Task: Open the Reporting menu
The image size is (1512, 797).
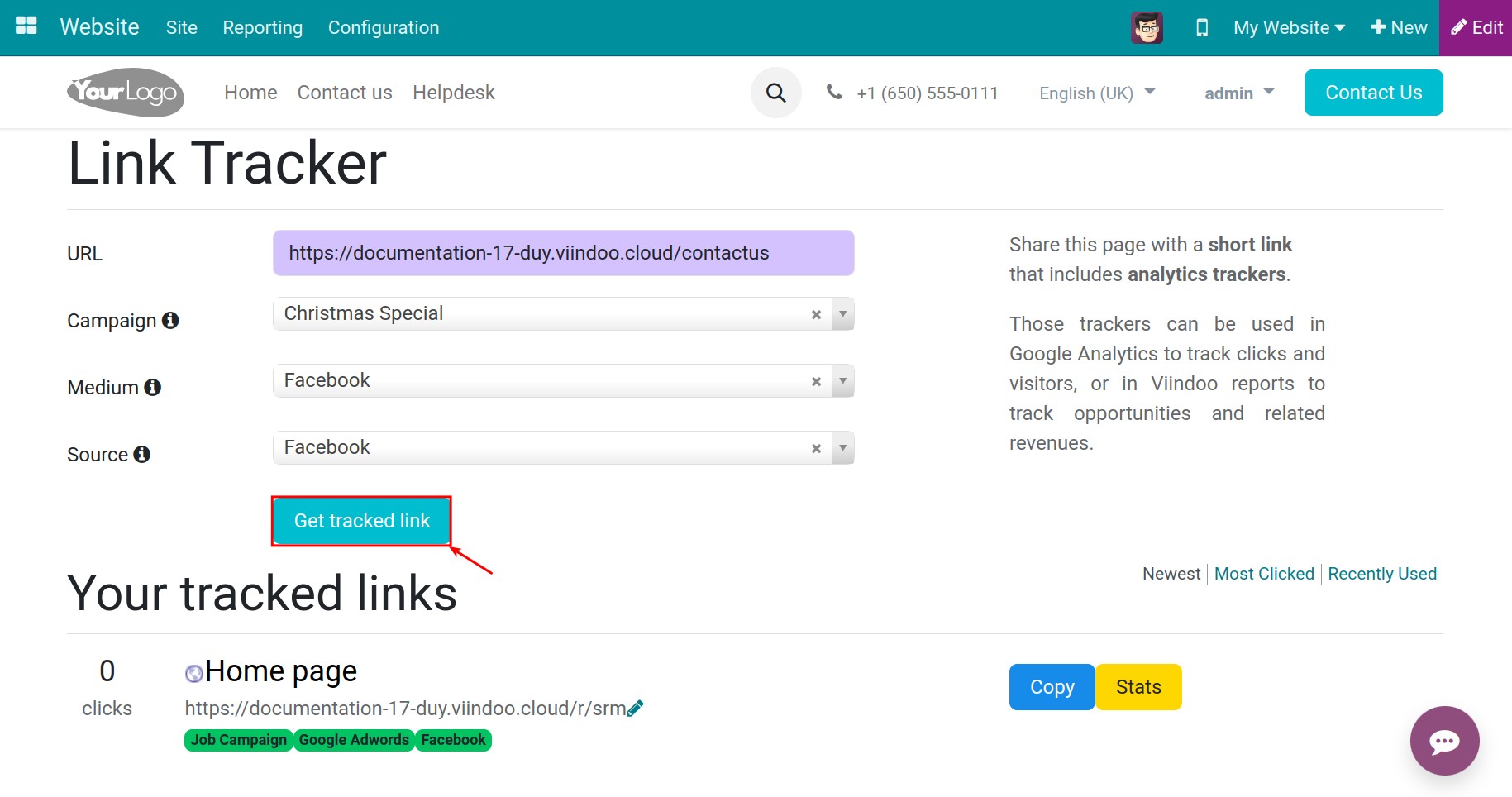Action: 262,27
